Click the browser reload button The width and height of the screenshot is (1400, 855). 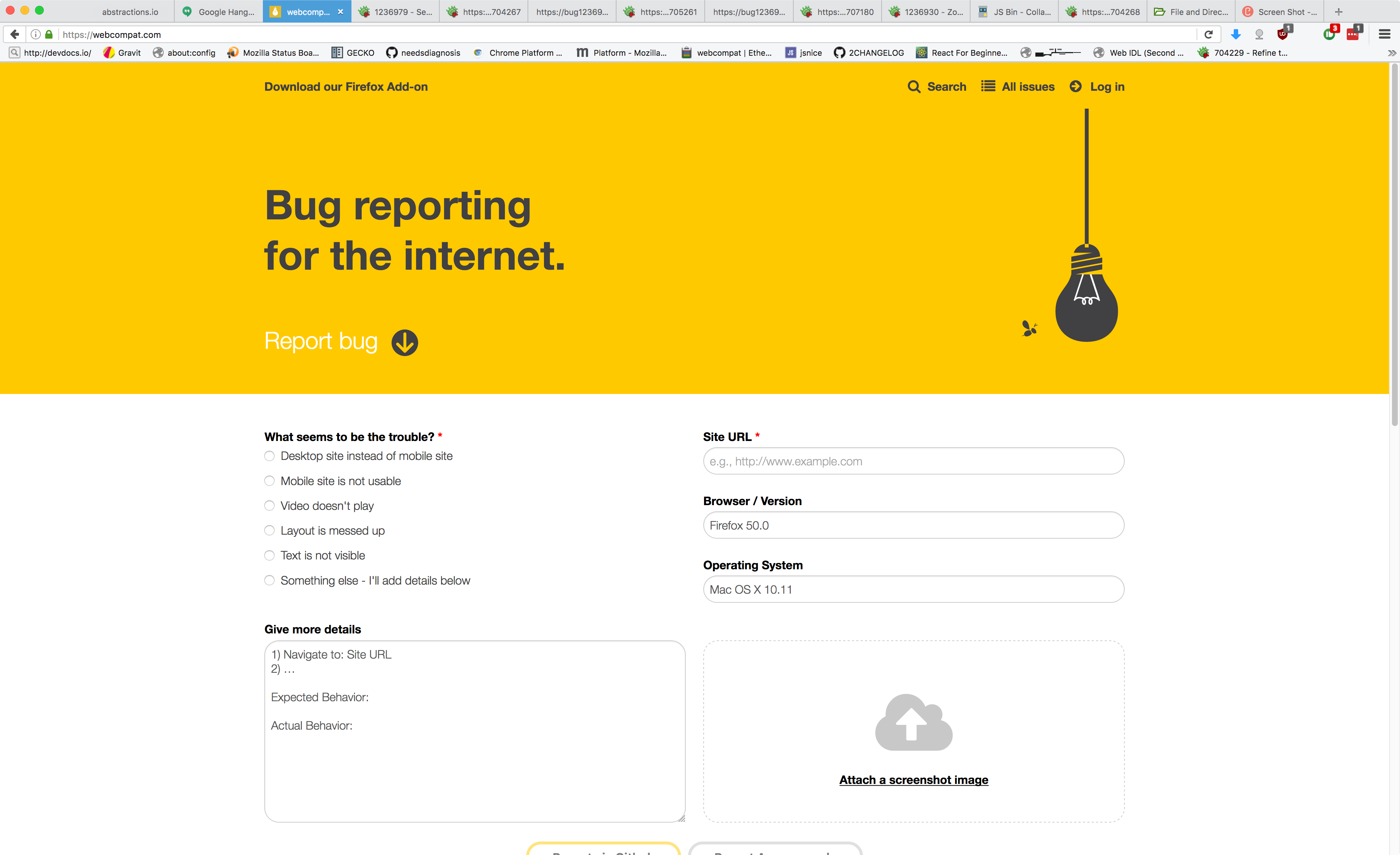click(1209, 35)
